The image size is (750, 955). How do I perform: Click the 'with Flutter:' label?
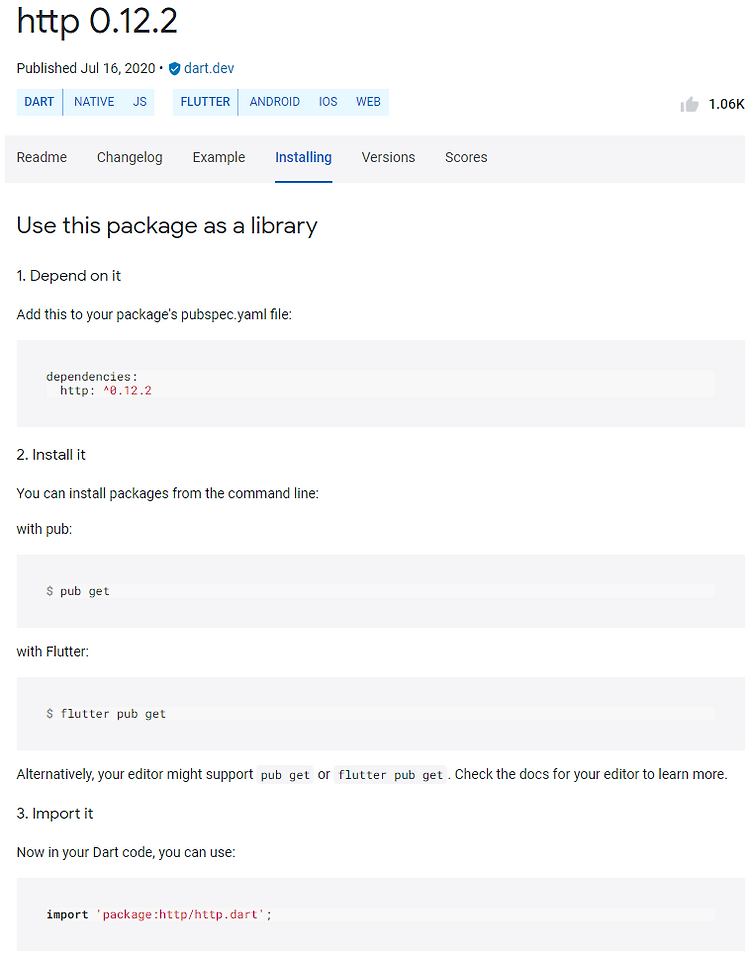pyautogui.click(x=52, y=652)
